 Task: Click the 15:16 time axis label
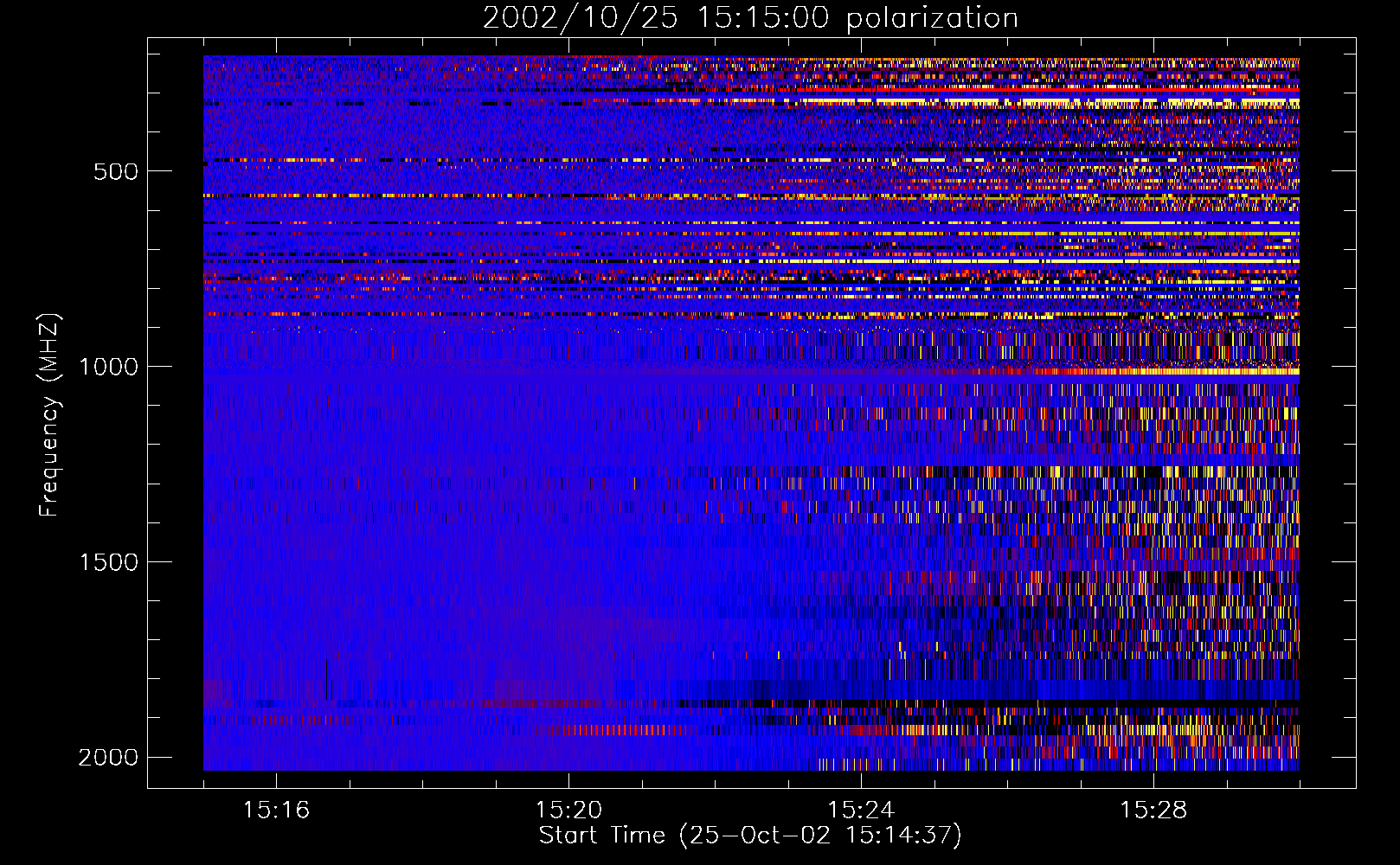pos(276,810)
